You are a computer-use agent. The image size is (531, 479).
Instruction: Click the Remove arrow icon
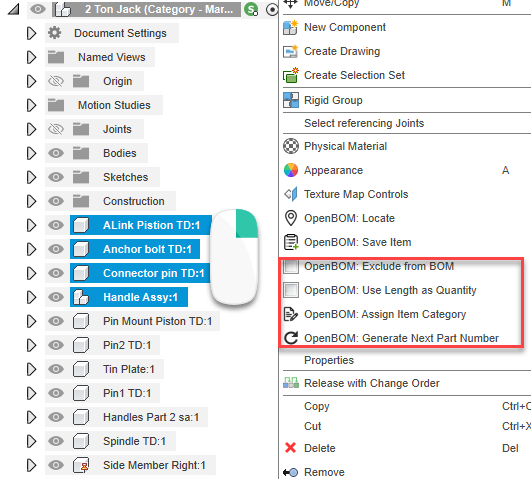(290, 472)
